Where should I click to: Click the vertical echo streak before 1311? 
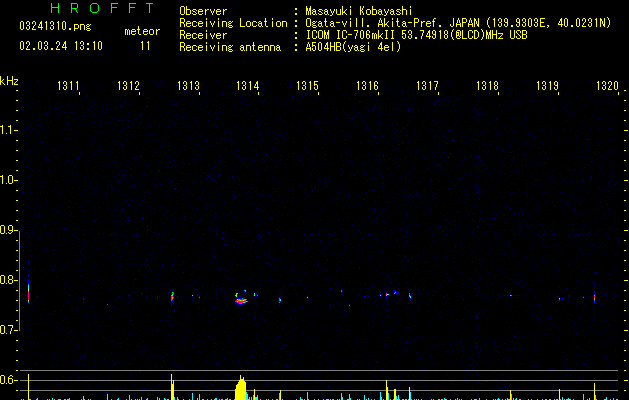28,292
